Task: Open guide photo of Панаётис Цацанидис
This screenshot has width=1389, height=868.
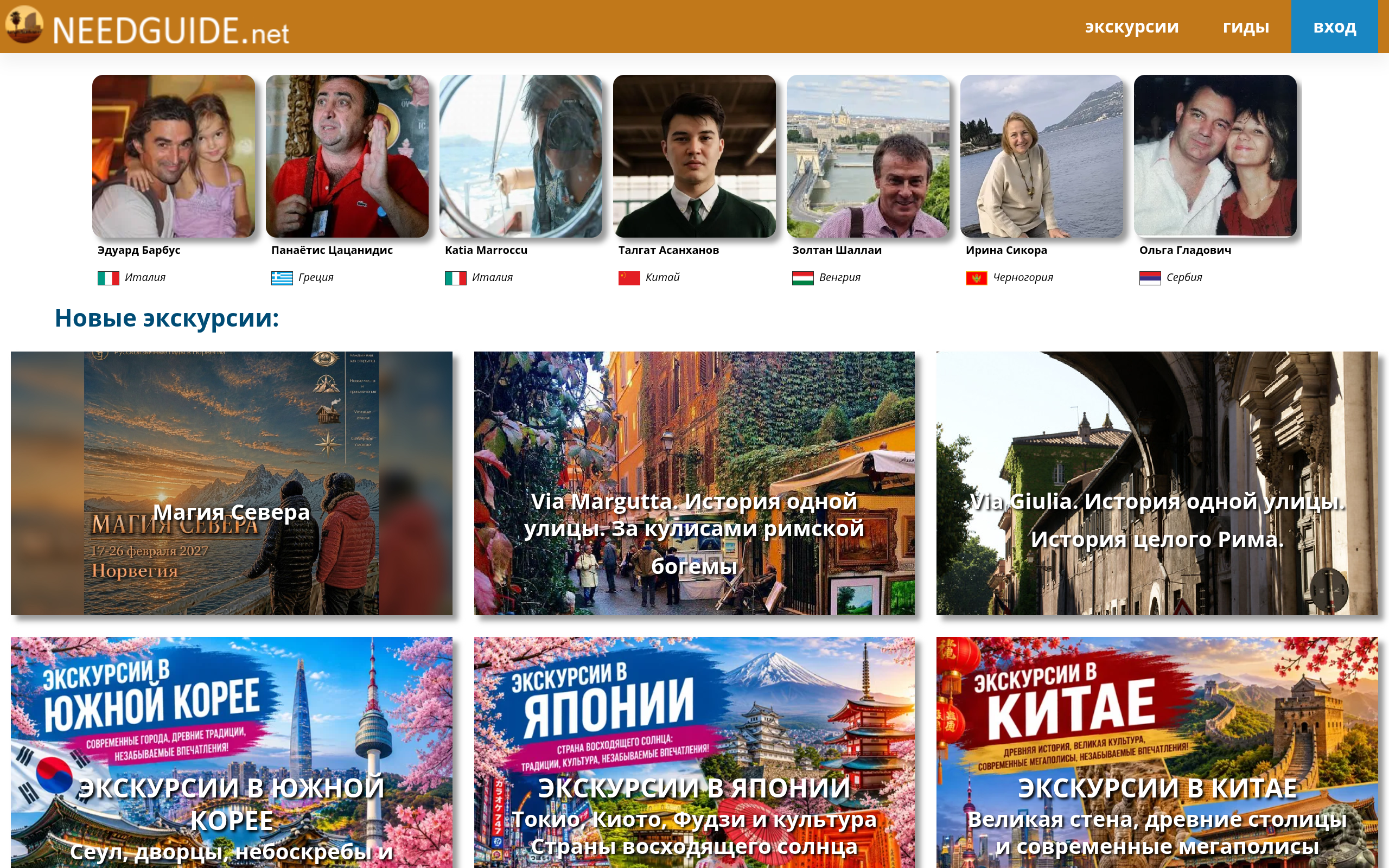Action: coord(347,156)
